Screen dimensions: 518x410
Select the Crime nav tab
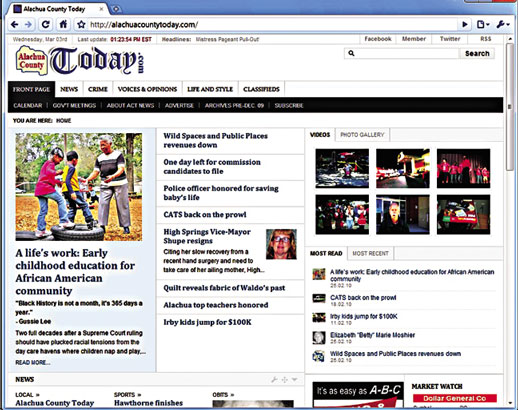coord(98,89)
